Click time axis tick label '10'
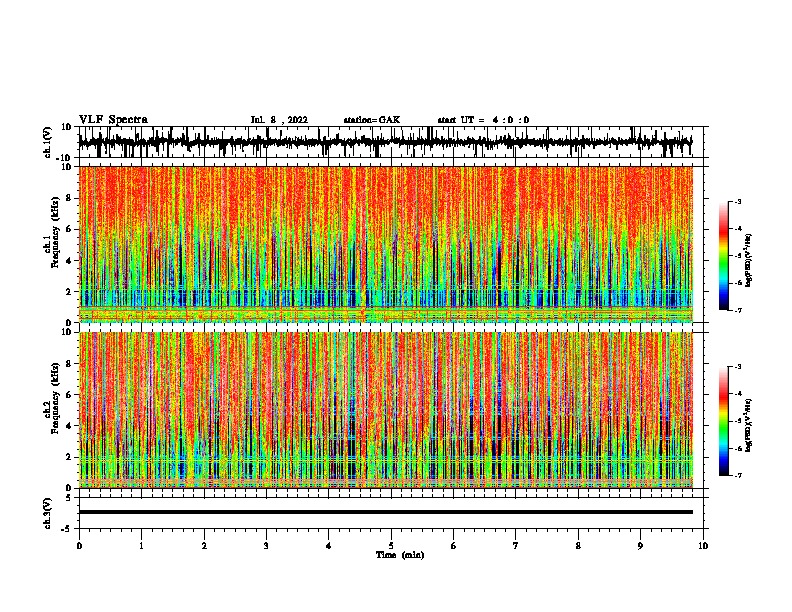Image resolution: width=792 pixels, height=612 pixels. (703, 546)
